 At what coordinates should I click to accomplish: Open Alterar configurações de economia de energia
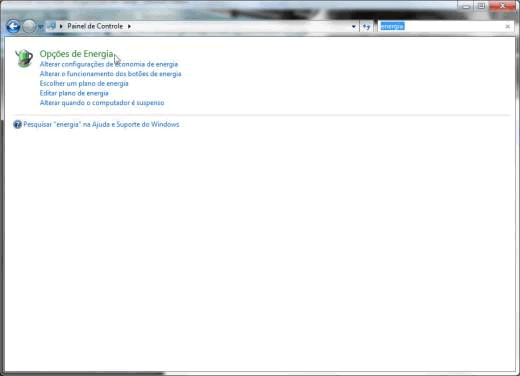coord(109,64)
